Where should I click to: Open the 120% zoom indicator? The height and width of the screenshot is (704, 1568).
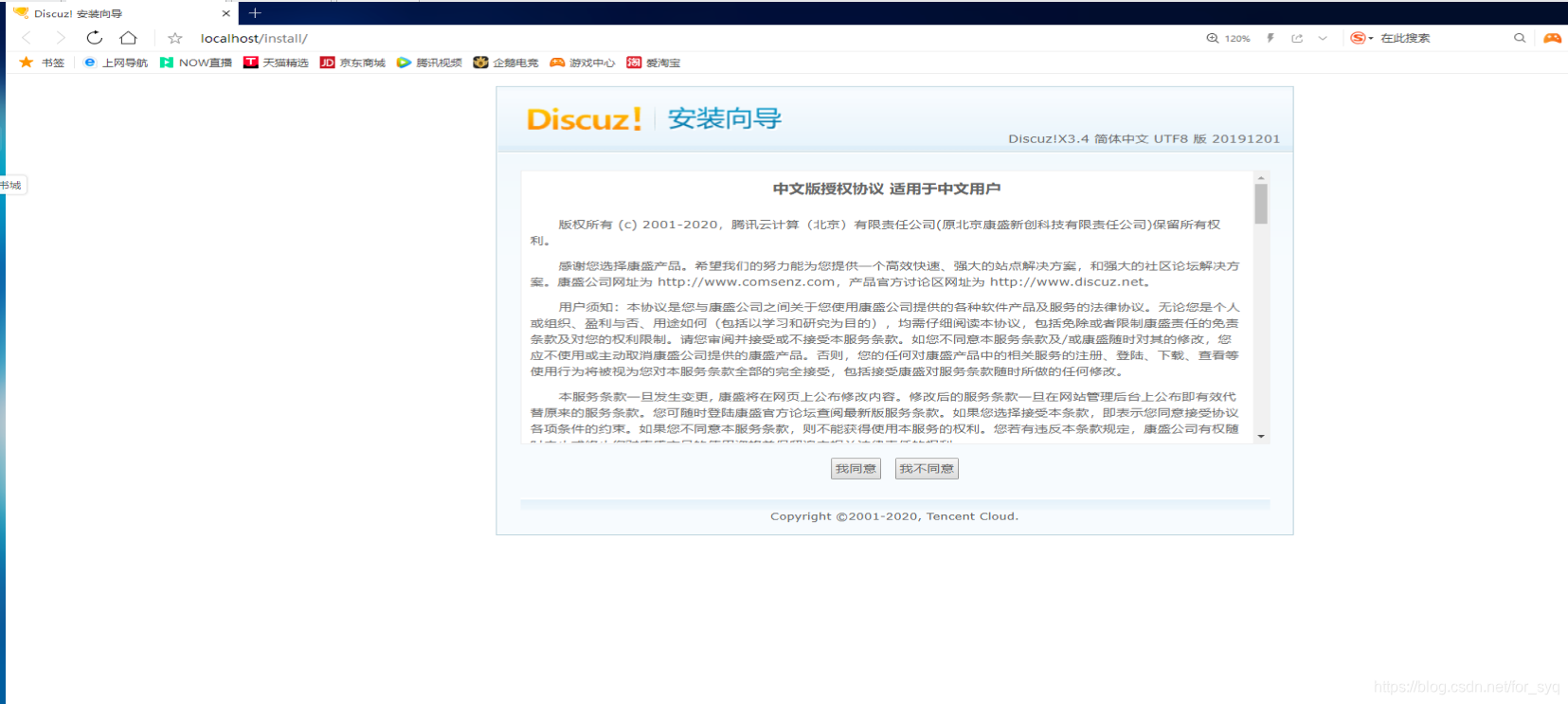[x=1228, y=38]
